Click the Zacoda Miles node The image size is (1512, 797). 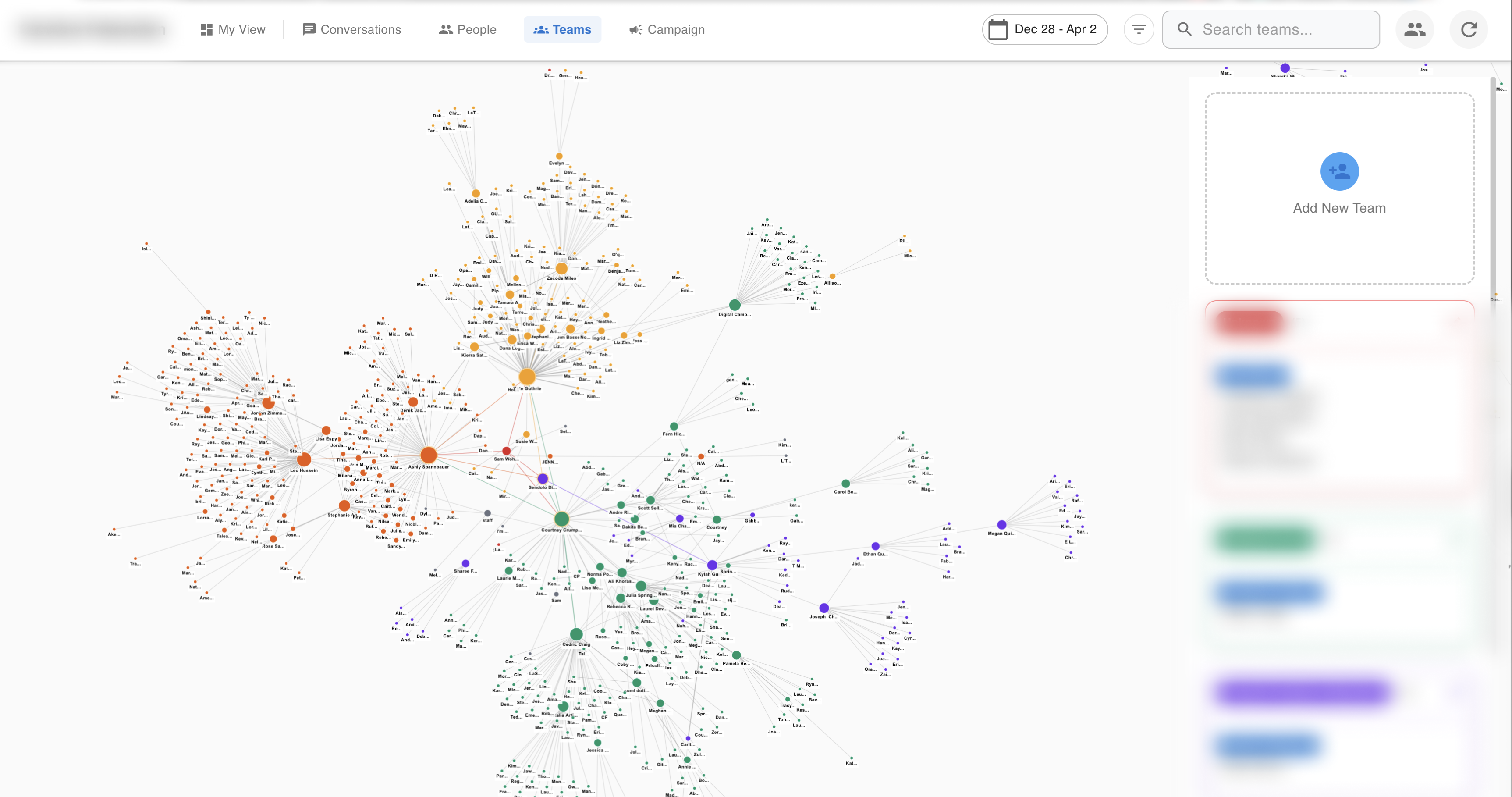click(x=562, y=269)
